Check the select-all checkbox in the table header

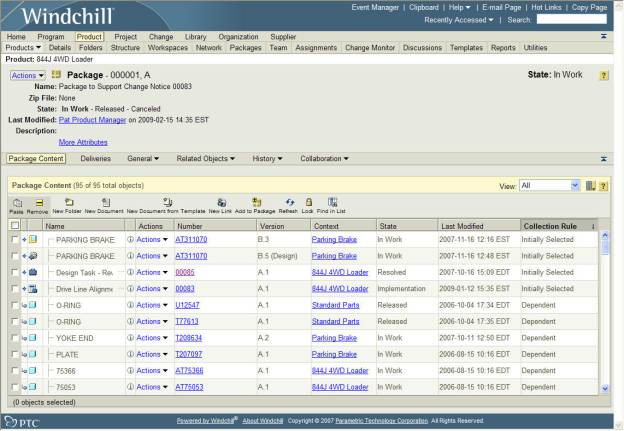(15, 226)
